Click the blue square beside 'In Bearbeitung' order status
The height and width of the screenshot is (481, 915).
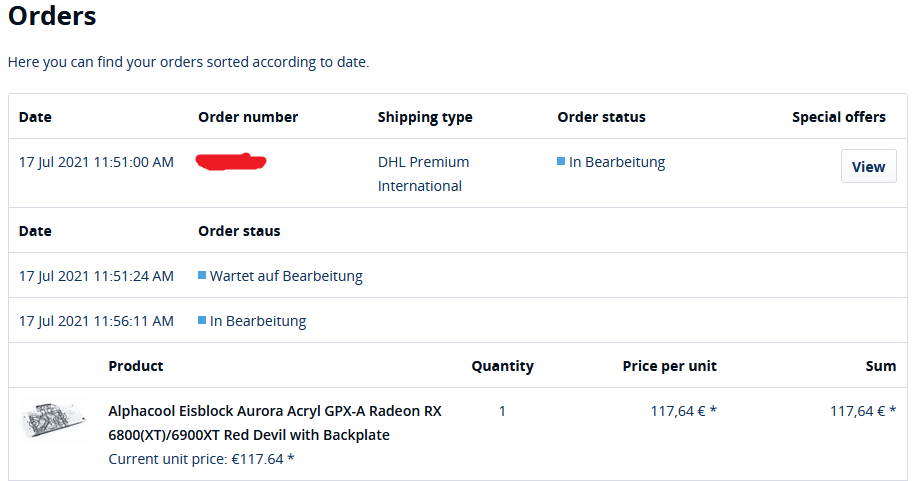pyautogui.click(x=561, y=161)
